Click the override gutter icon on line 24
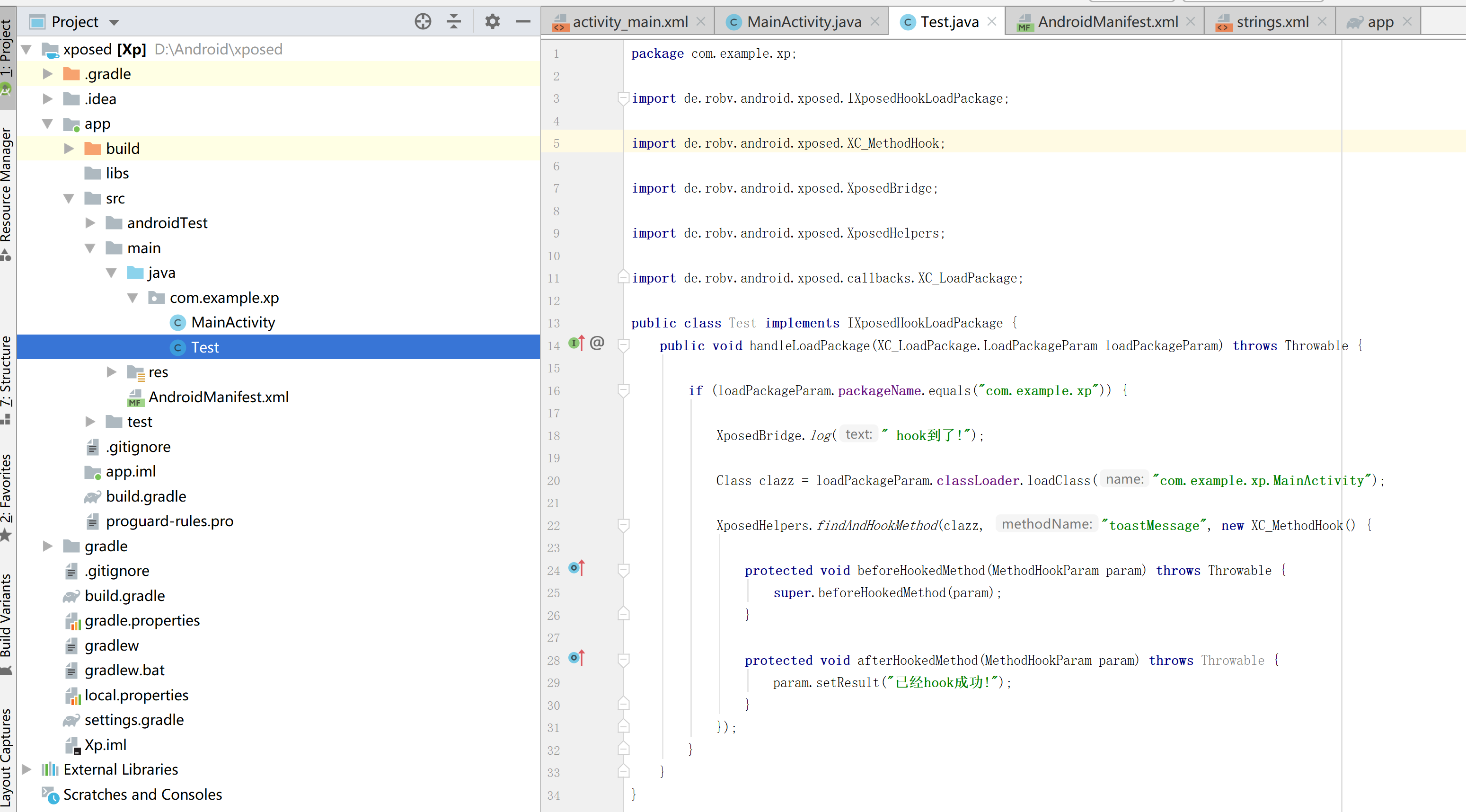This screenshot has height=812, width=1466. (576, 568)
